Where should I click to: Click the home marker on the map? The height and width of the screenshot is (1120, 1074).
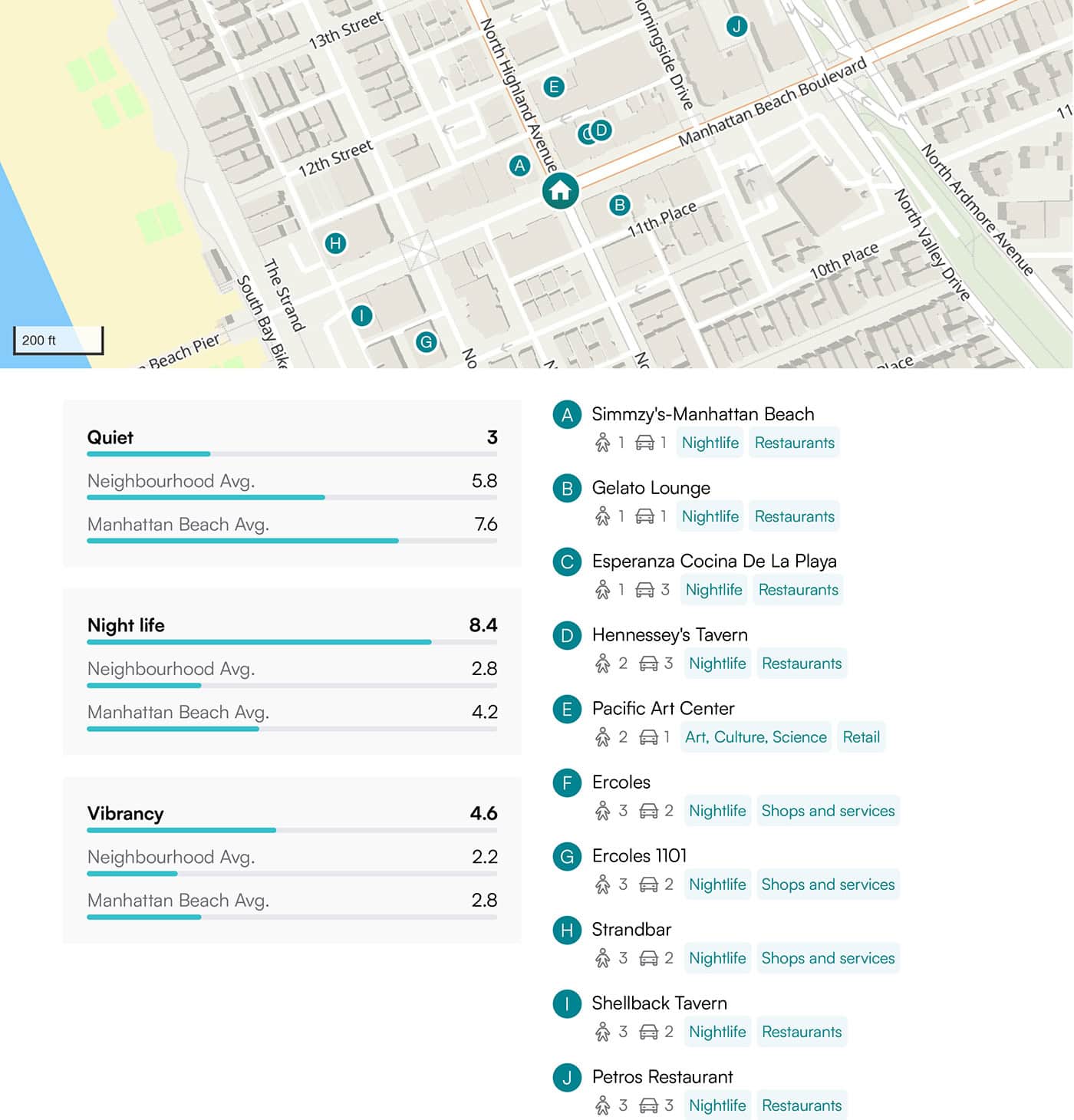click(x=560, y=190)
